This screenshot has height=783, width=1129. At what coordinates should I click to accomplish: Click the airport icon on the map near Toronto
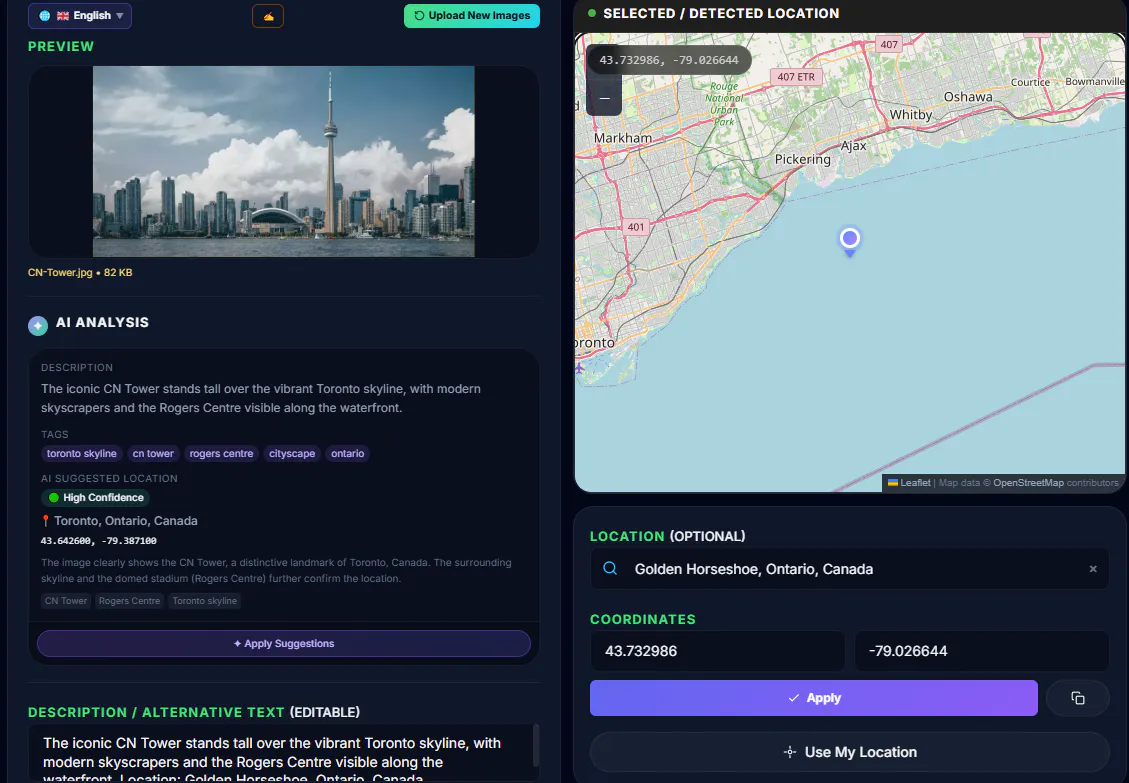[x=580, y=368]
